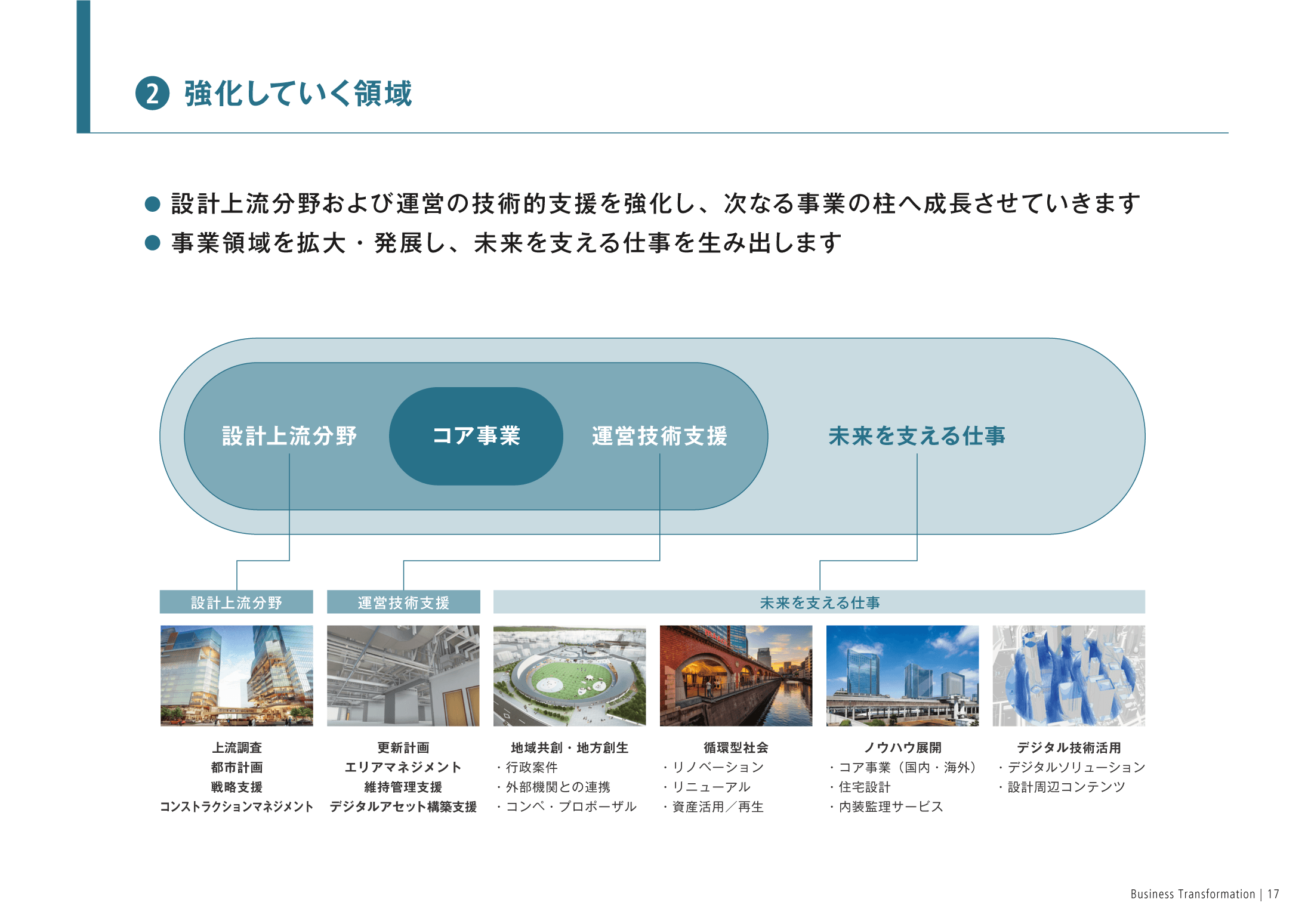Click the numbered circle 2 icon
The image size is (1305, 924).
click(152, 94)
